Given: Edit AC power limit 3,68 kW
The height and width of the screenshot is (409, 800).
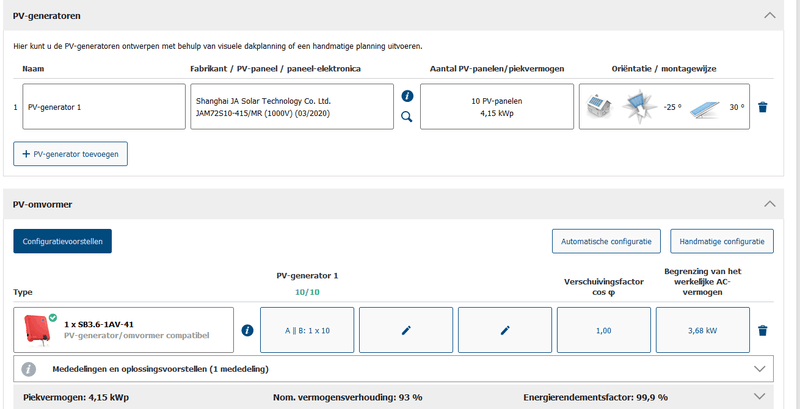Looking at the screenshot, I should pos(703,330).
